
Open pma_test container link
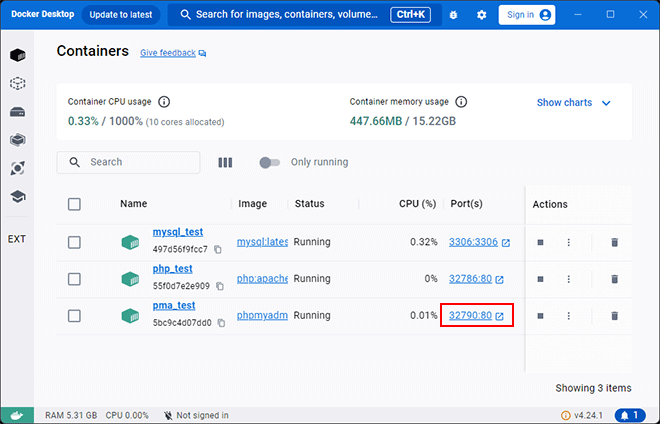coord(174,305)
